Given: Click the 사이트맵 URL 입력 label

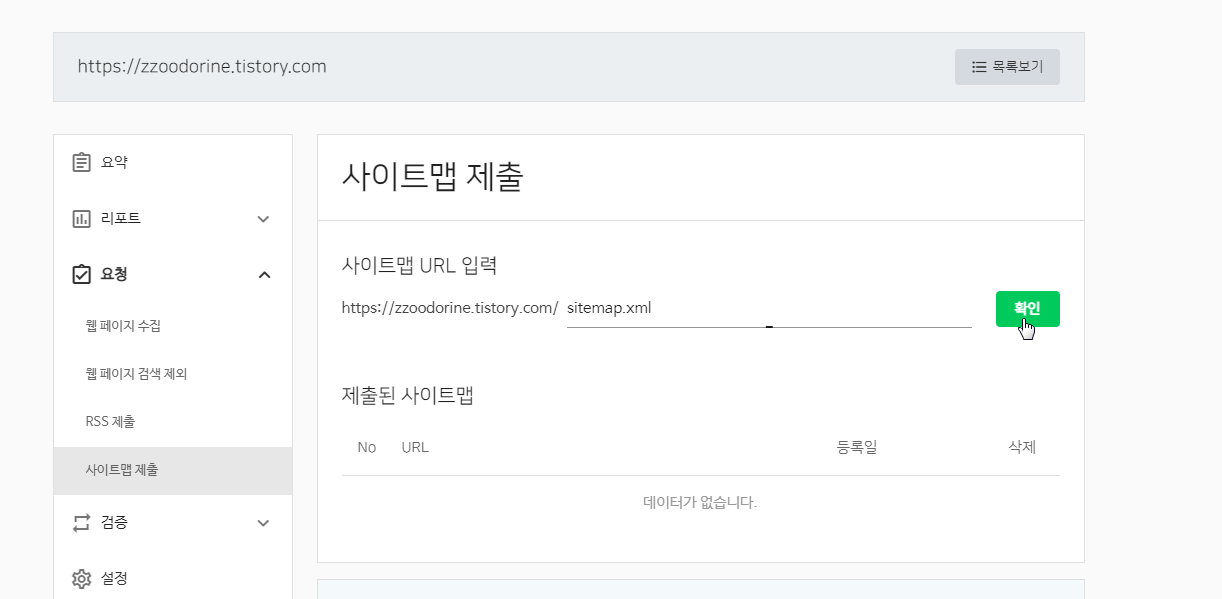Looking at the screenshot, I should (x=420, y=266).
